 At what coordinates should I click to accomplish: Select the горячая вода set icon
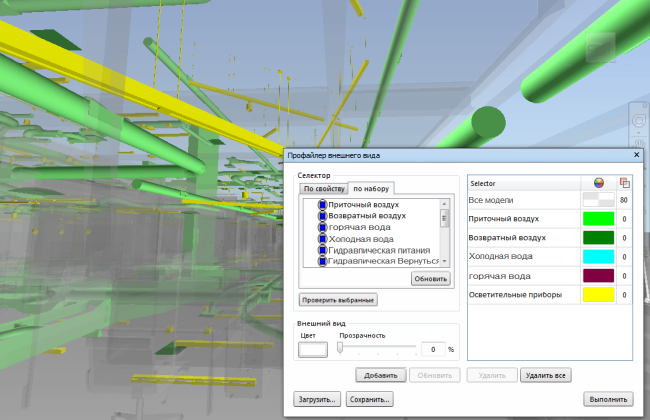click(322, 228)
